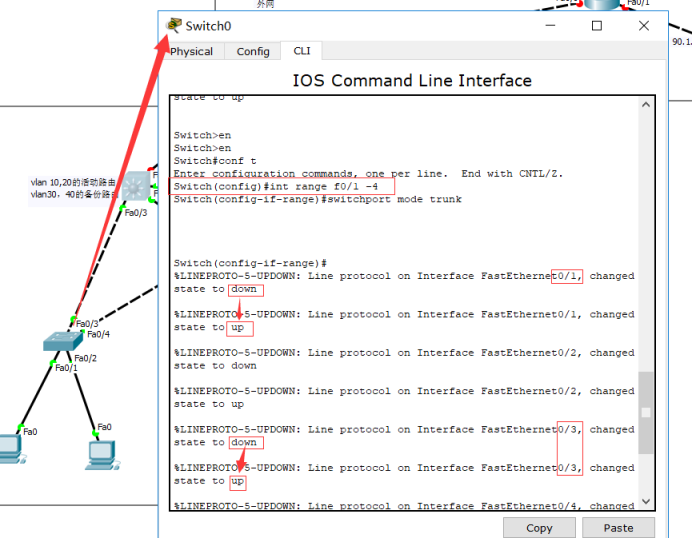Select the CLI tab
Image resolution: width=692 pixels, height=539 pixels.
coord(302,51)
